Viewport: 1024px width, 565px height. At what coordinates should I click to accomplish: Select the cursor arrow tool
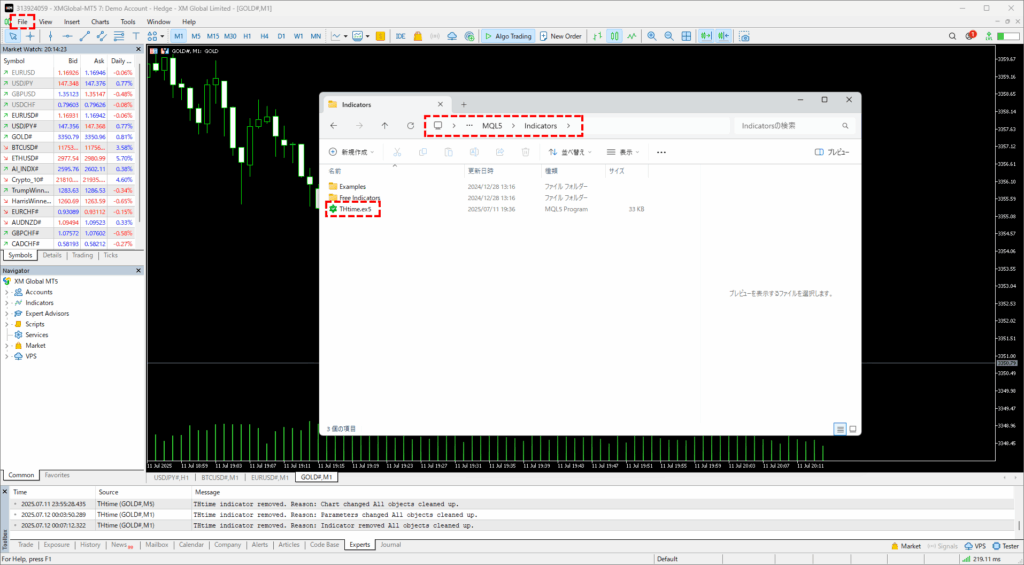pos(12,37)
